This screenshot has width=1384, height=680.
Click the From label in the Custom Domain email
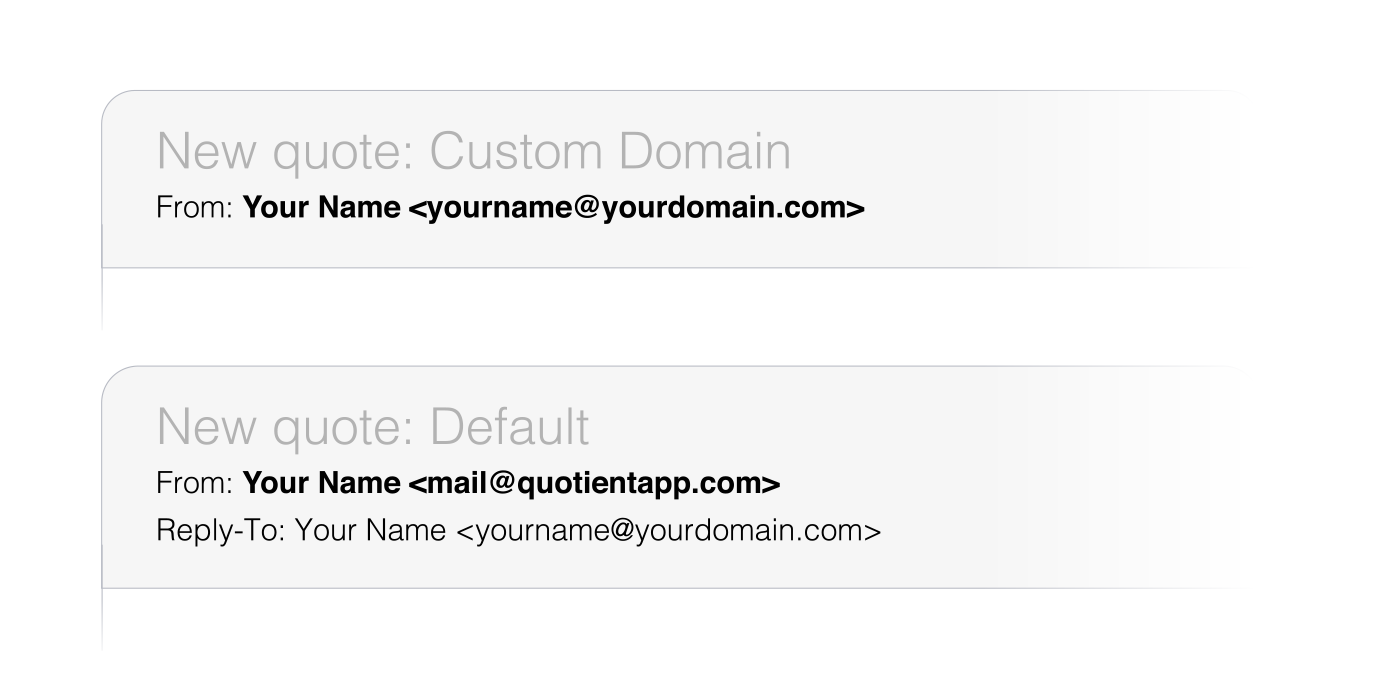coord(195,208)
